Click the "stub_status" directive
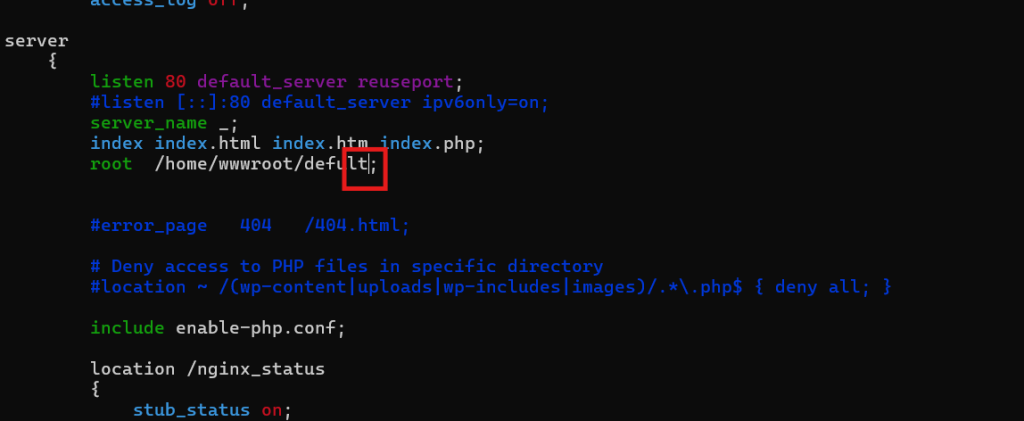This screenshot has height=421, width=1024. (192, 410)
